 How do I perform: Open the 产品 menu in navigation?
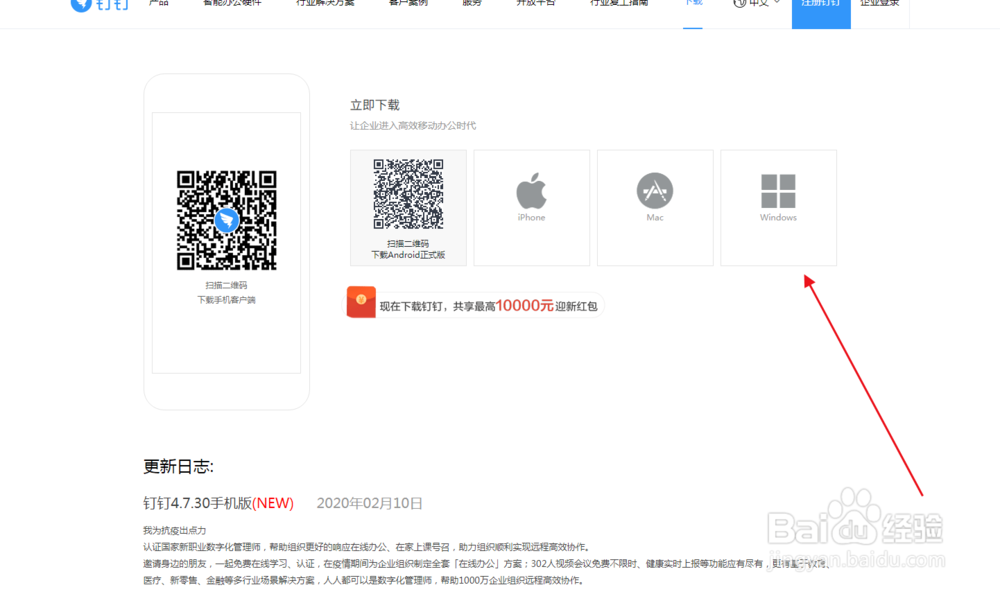click(x=159, y=3)
